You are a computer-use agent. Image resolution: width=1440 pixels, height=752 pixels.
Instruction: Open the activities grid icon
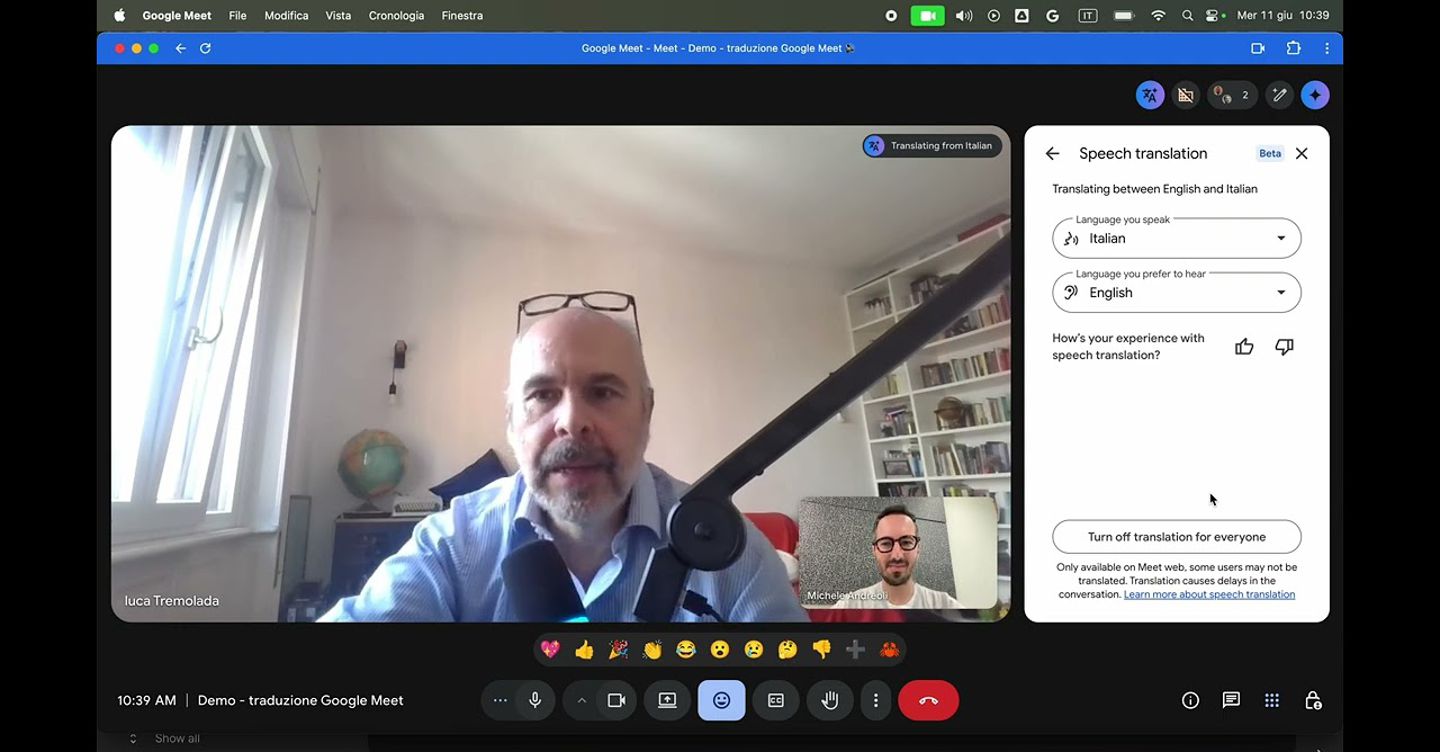tap(1272, 701)
